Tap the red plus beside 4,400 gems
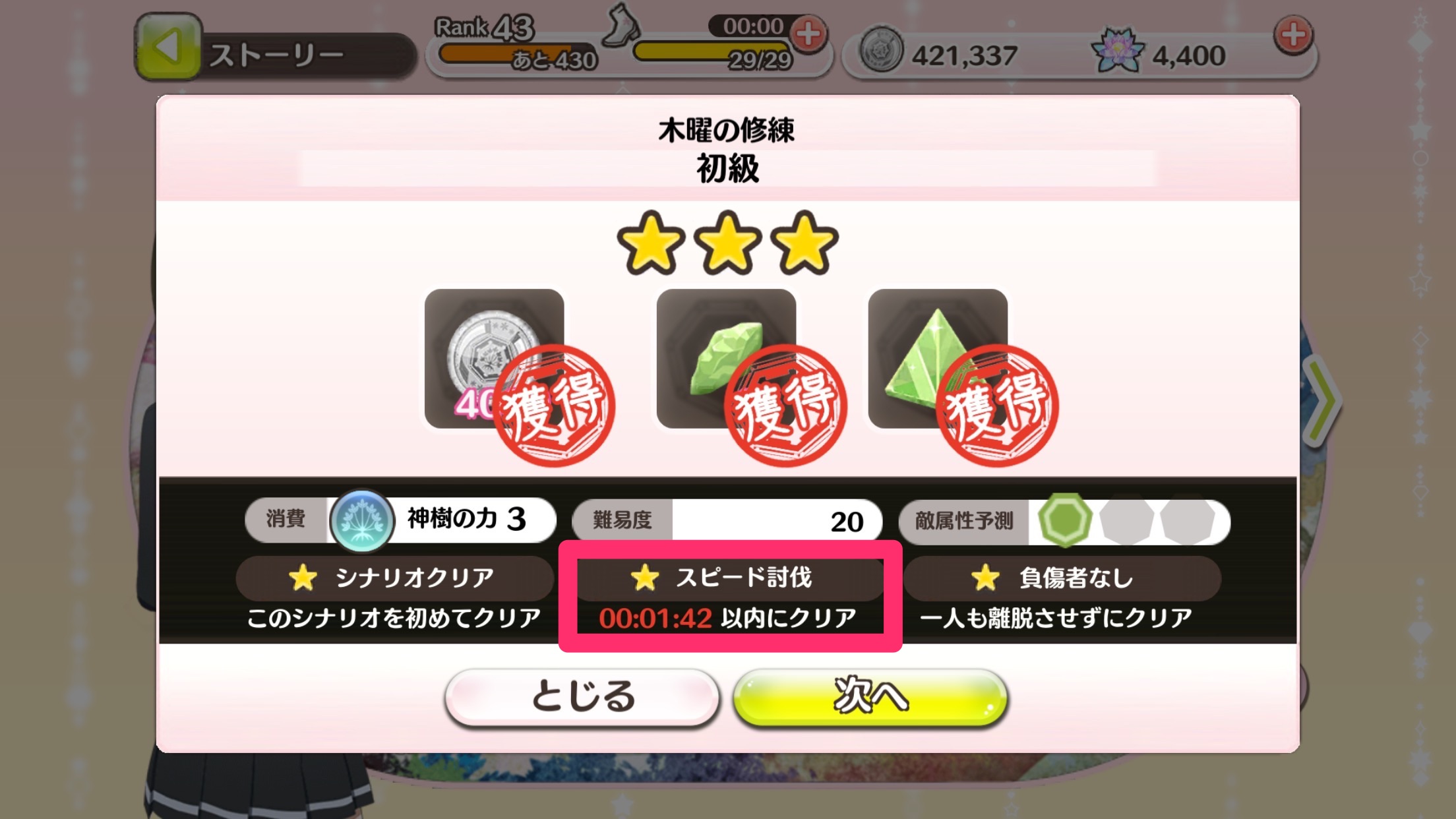The height and width of the screenshot is (819, 1456). click(1293, 35)
